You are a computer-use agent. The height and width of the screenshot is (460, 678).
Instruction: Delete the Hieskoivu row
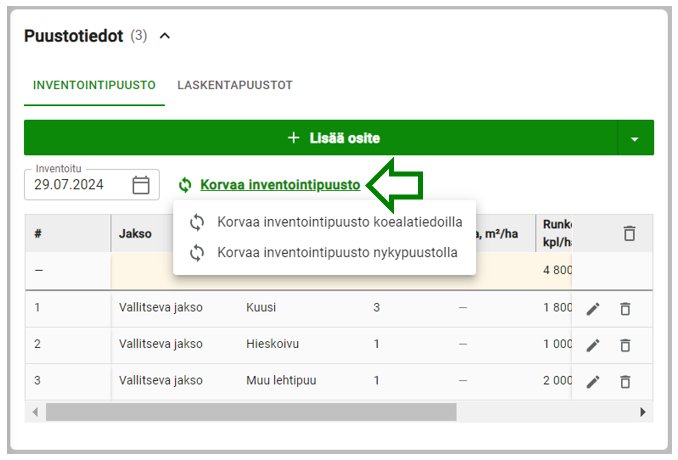(625, 345)
